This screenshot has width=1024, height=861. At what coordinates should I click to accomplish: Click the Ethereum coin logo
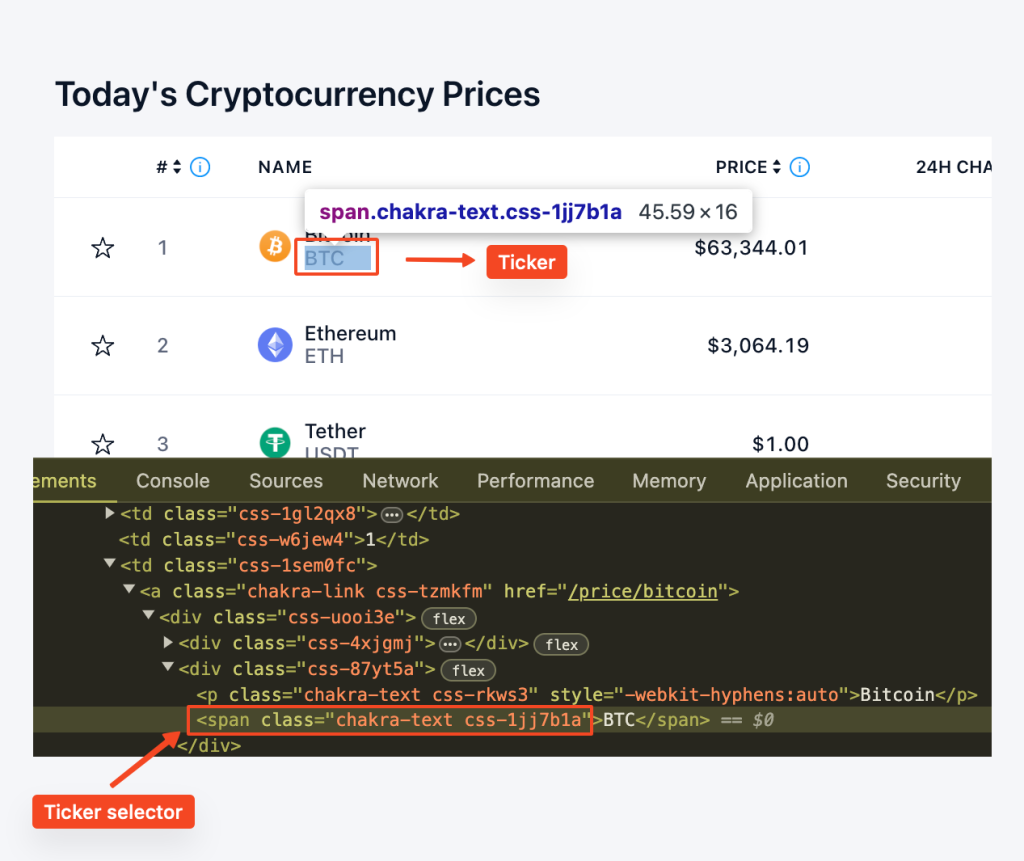[x=275, y=344]
